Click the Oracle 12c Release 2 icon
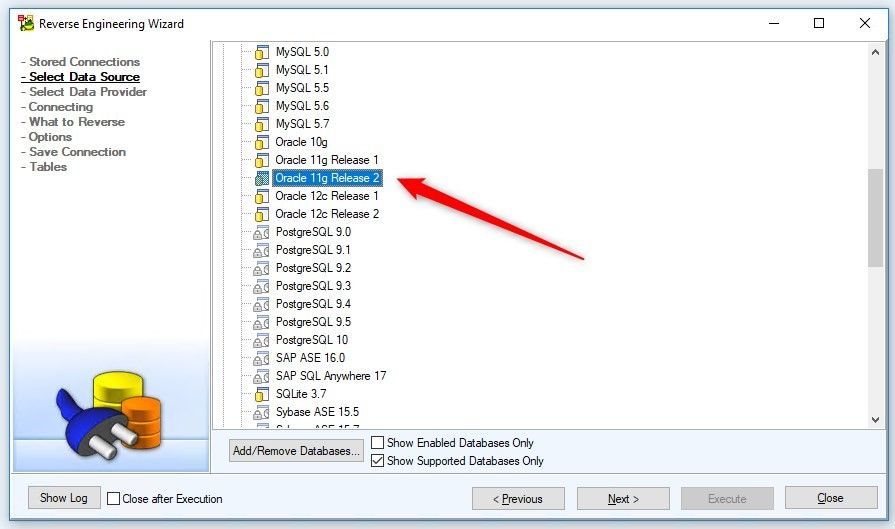 point(261,215)
